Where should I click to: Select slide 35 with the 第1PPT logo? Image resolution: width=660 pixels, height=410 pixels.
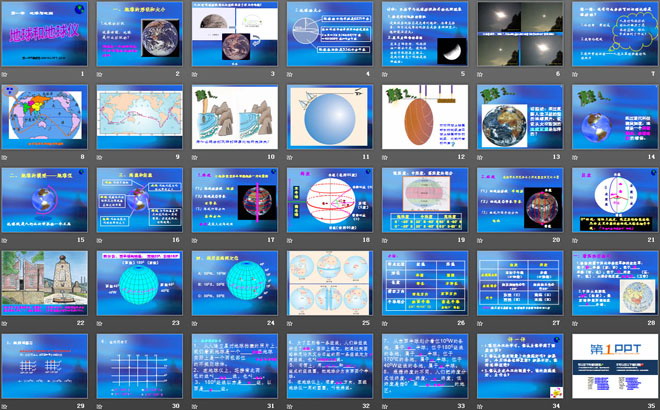(615, 366)
